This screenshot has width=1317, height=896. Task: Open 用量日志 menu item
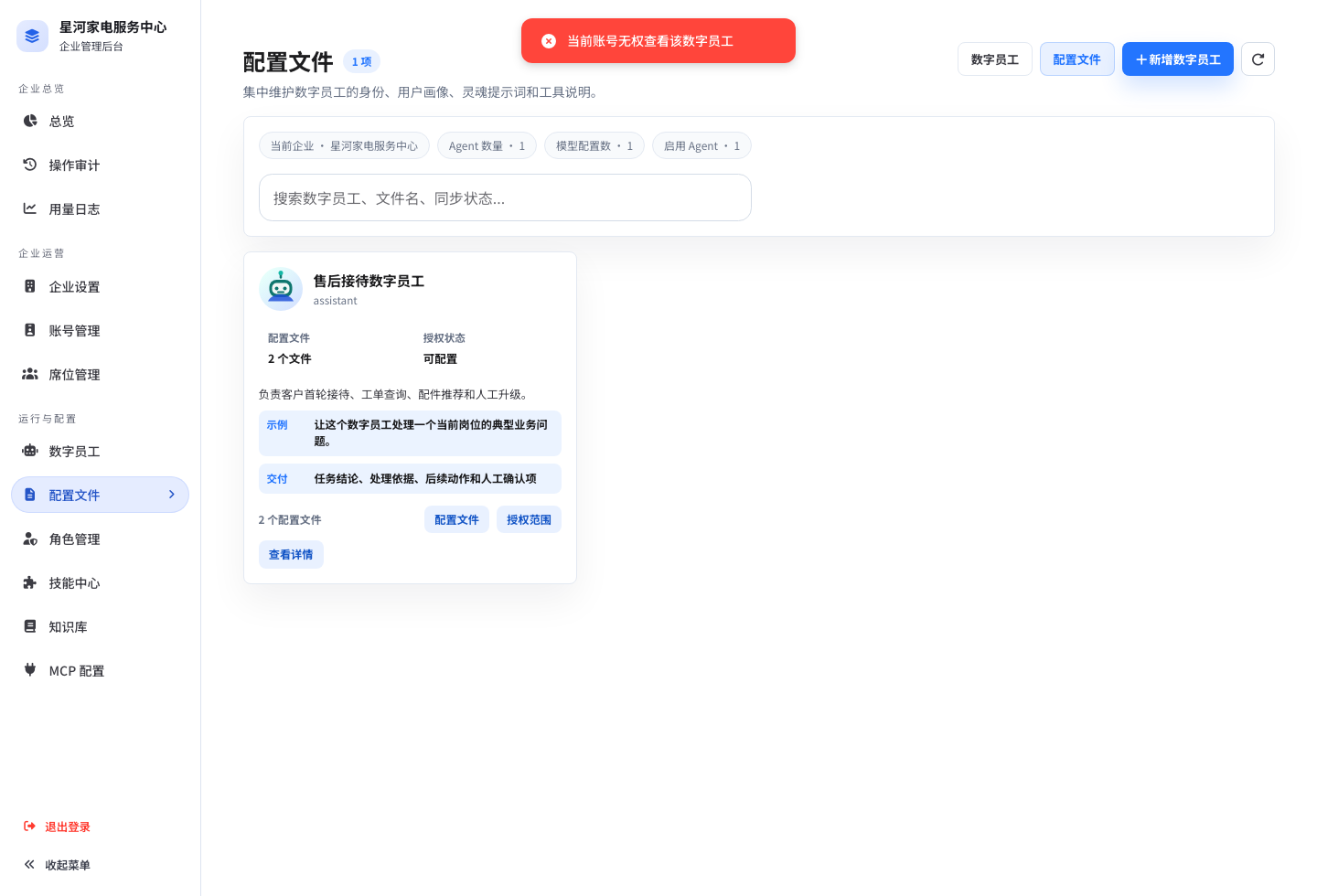coord(100,208)
